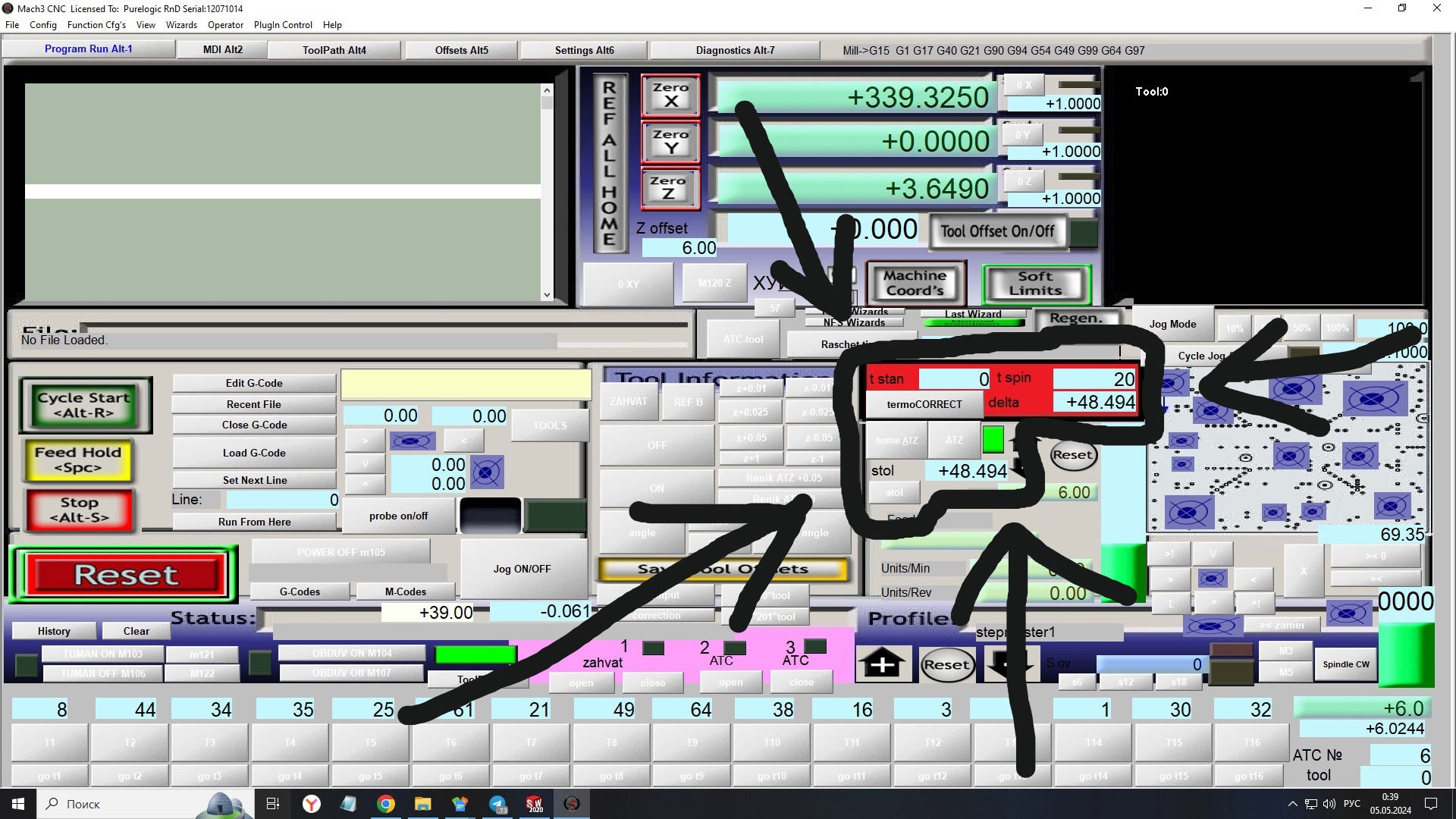Screen dimensions: 1456x819
Task: Switch to the Diagnostics Alt-7 tab
Action: (735, 50)
